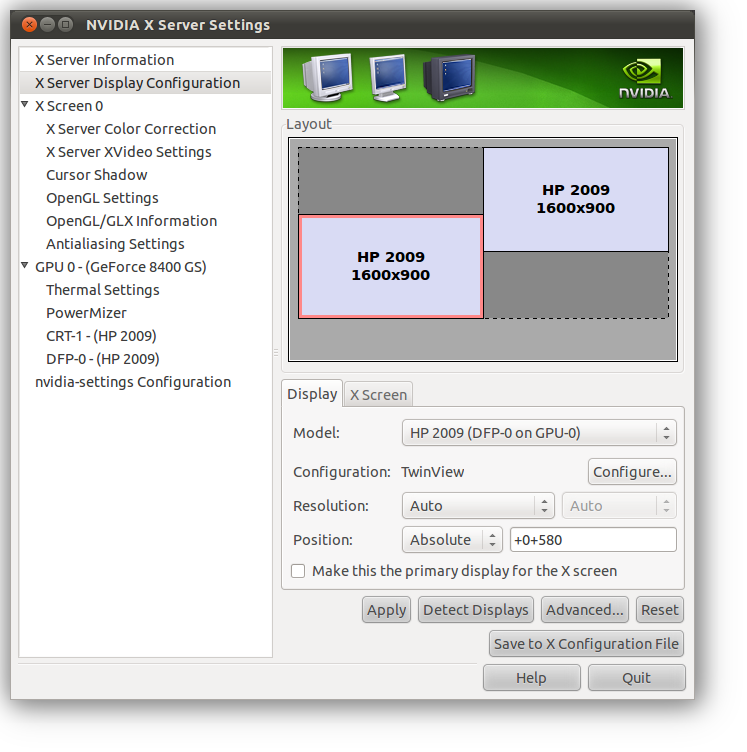Select the red-outlined HP 2009 display in layout
The width and height of the screenshot is (747, 752).
tap(390, 266)
